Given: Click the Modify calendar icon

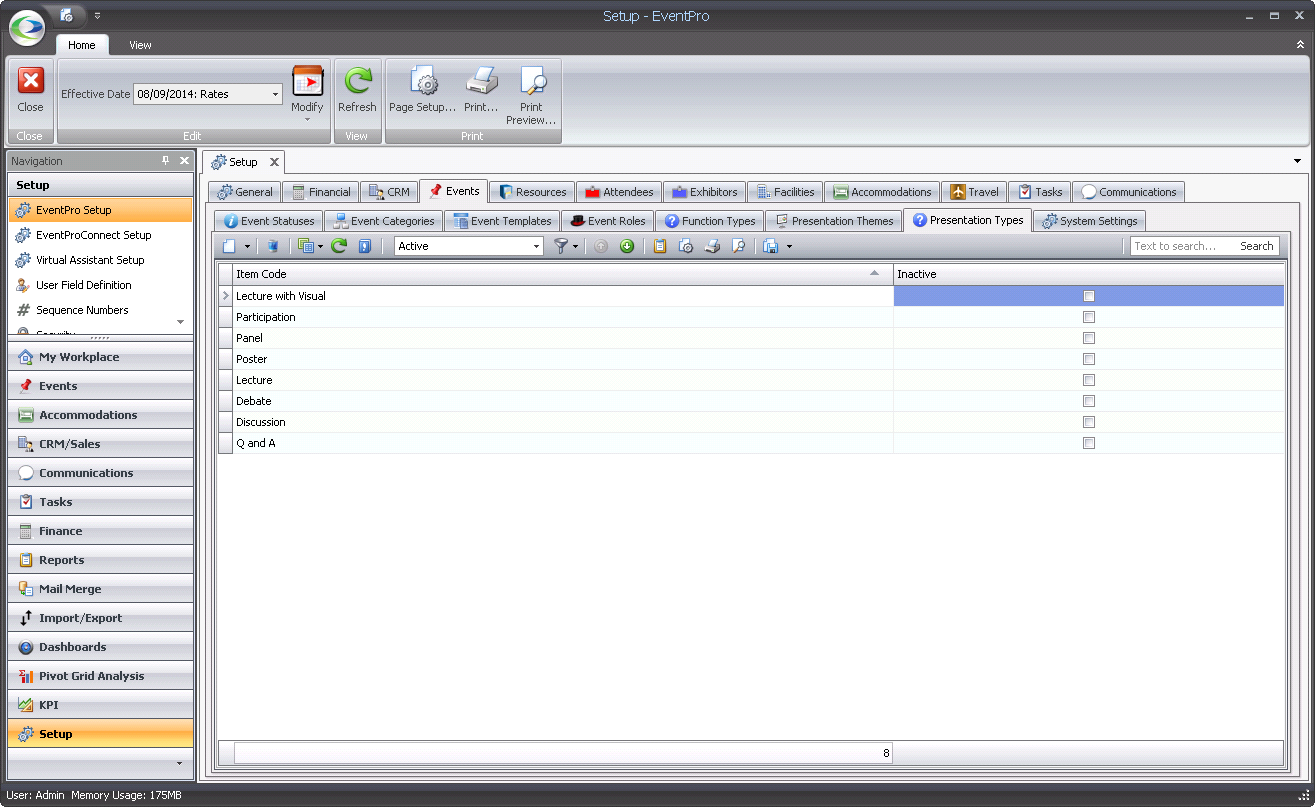Looking at the screenshot, I should (x=307, y=81).
